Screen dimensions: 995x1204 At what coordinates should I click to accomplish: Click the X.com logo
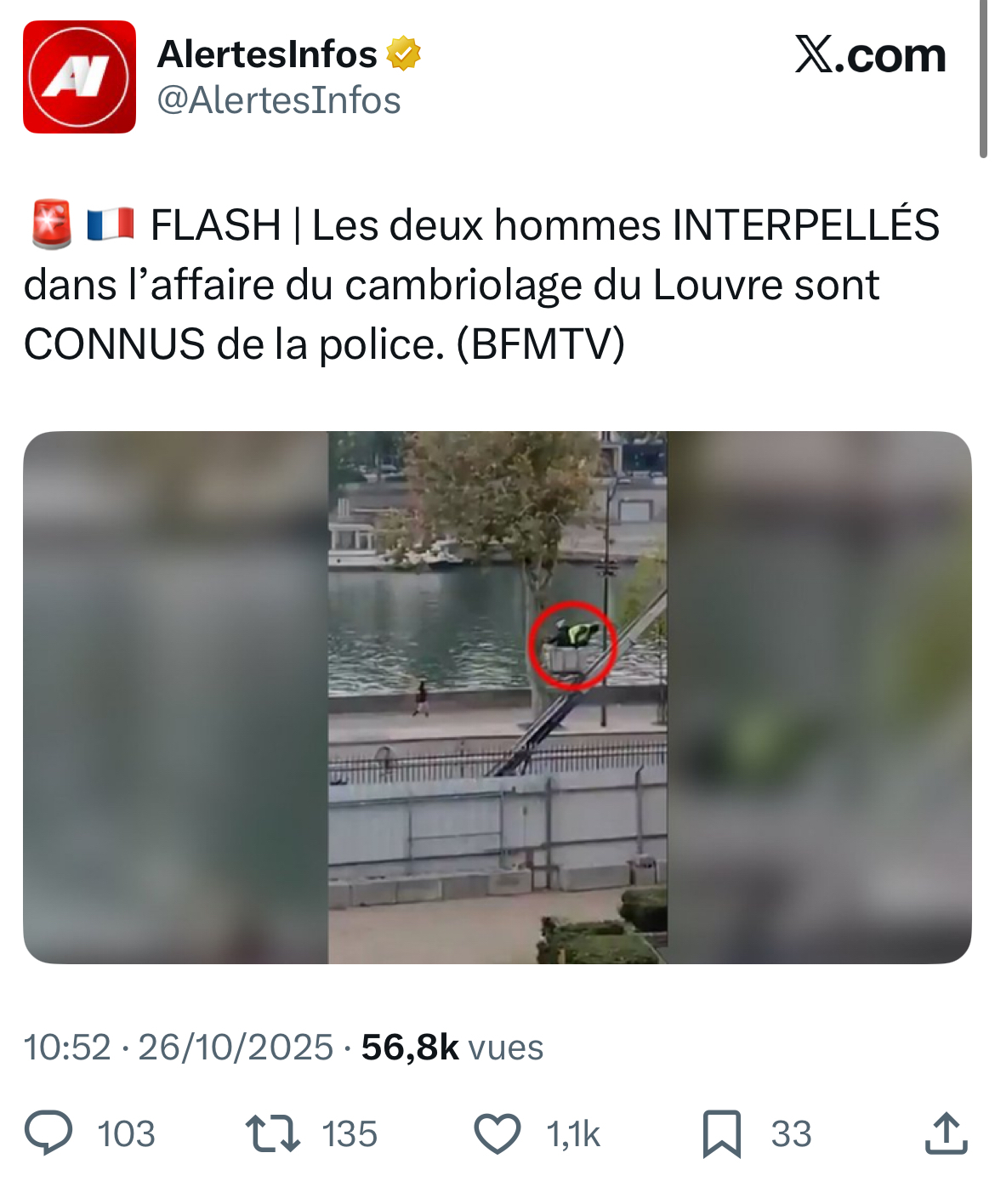click(870, 55)
